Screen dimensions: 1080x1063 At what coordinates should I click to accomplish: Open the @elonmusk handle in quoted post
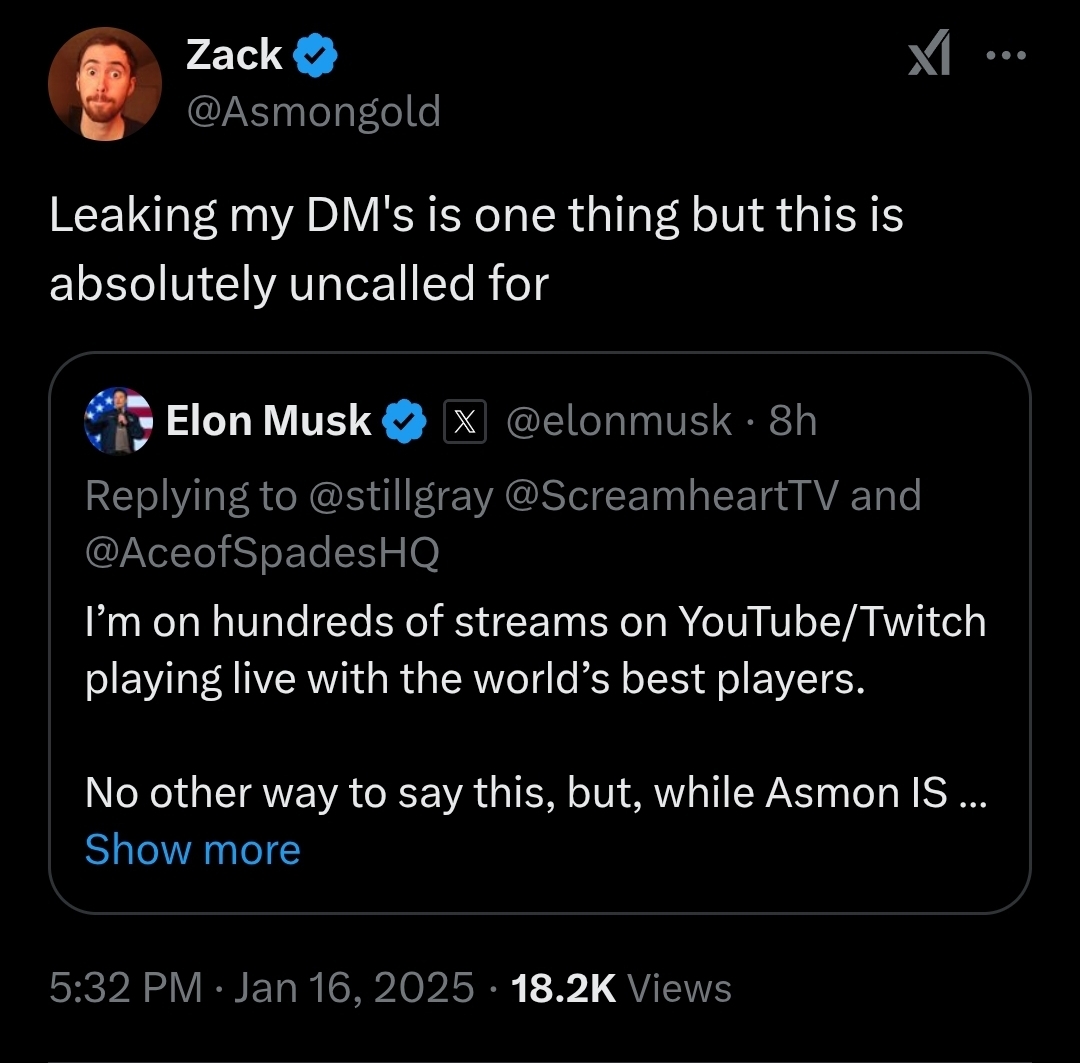click(x=619, y=421)
